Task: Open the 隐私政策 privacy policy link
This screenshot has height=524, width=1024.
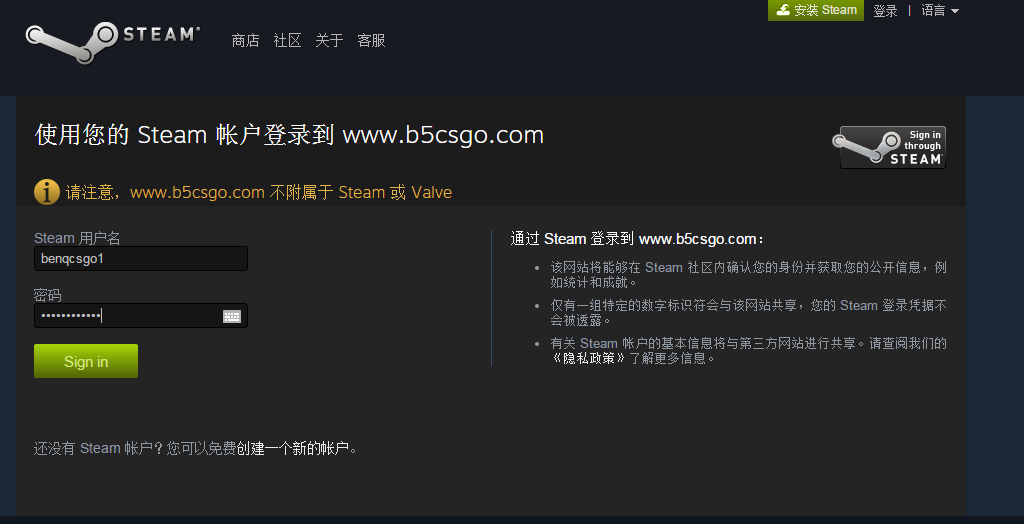Action: click(x=590, y=358)
